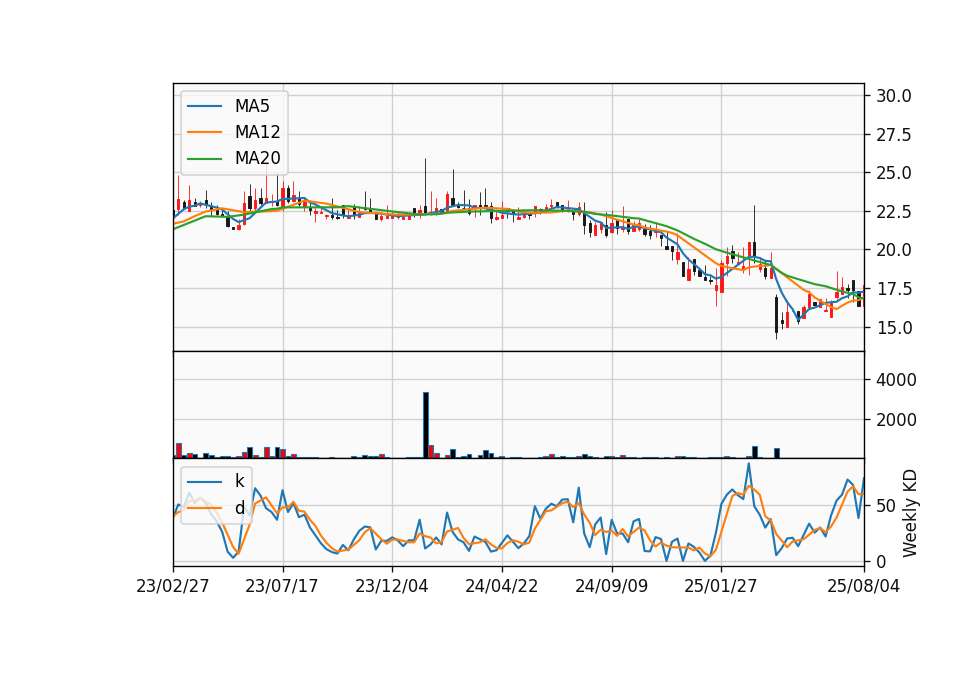Image resolution: width=960 pixels, height=690 pixels.
Task: Click the 25.0 price axis label
Action: coord(894,173)
